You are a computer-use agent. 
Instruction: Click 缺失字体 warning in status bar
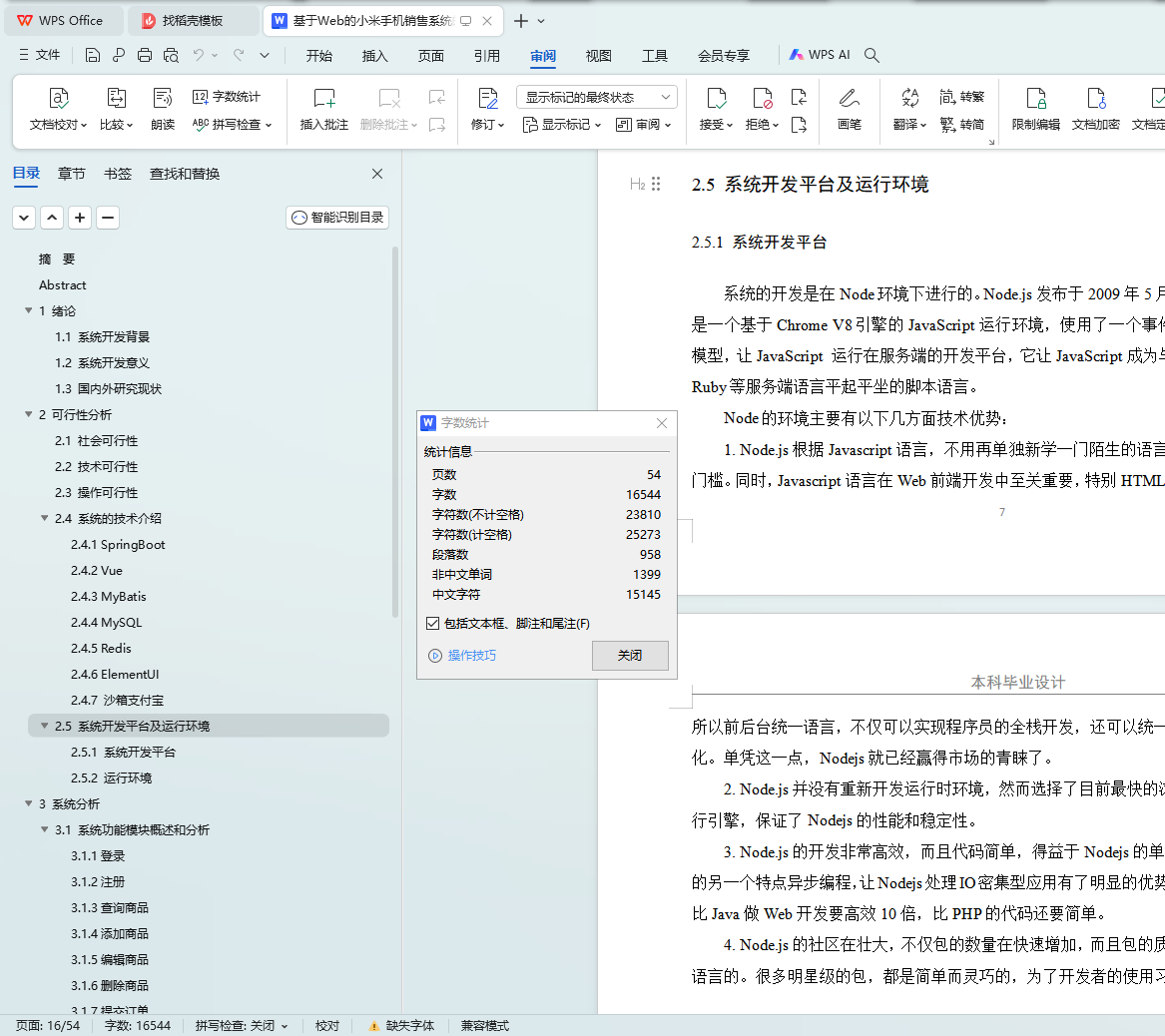(402, 1026)
